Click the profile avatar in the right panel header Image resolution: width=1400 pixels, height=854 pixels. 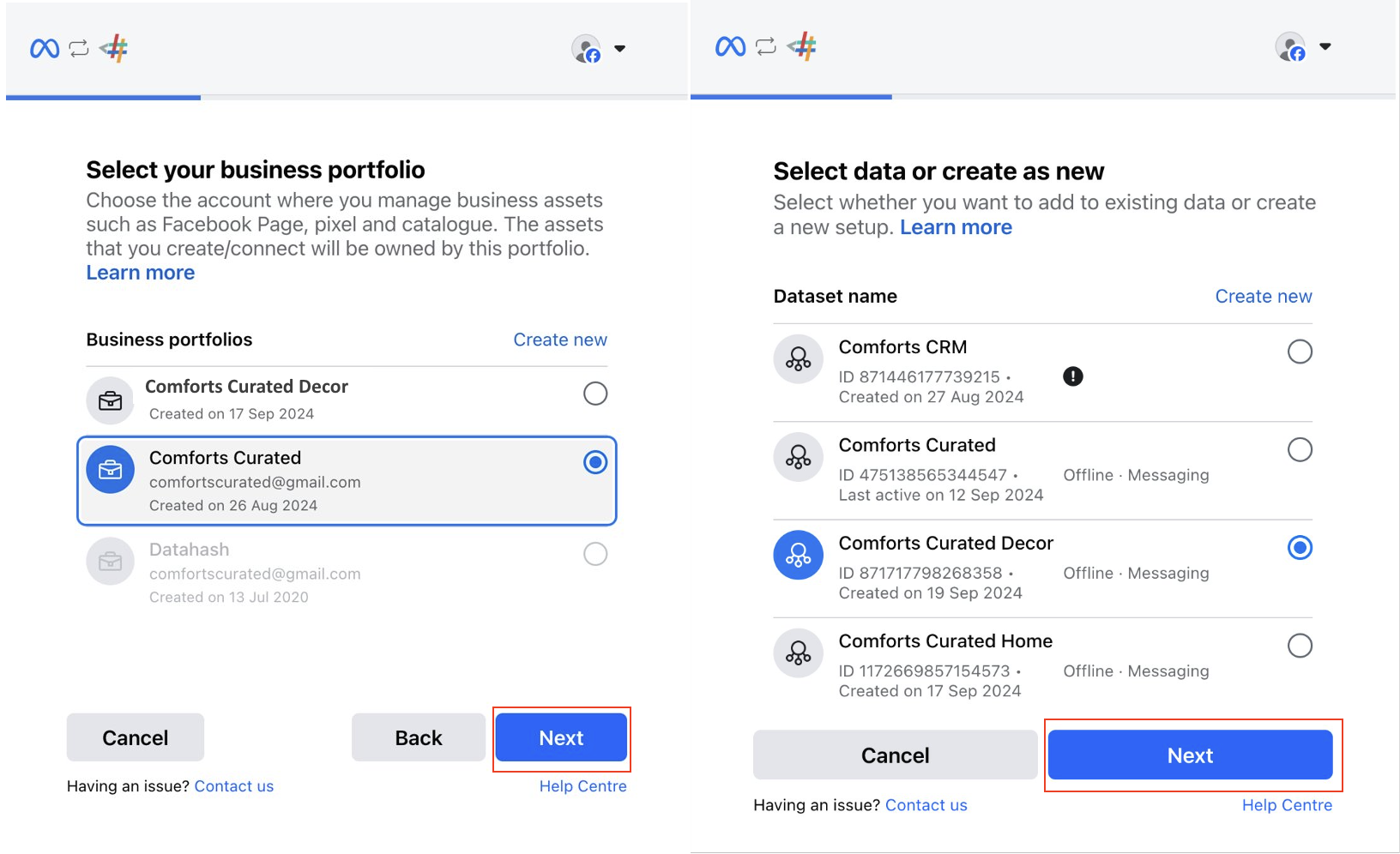click(x=1290, y=47)
